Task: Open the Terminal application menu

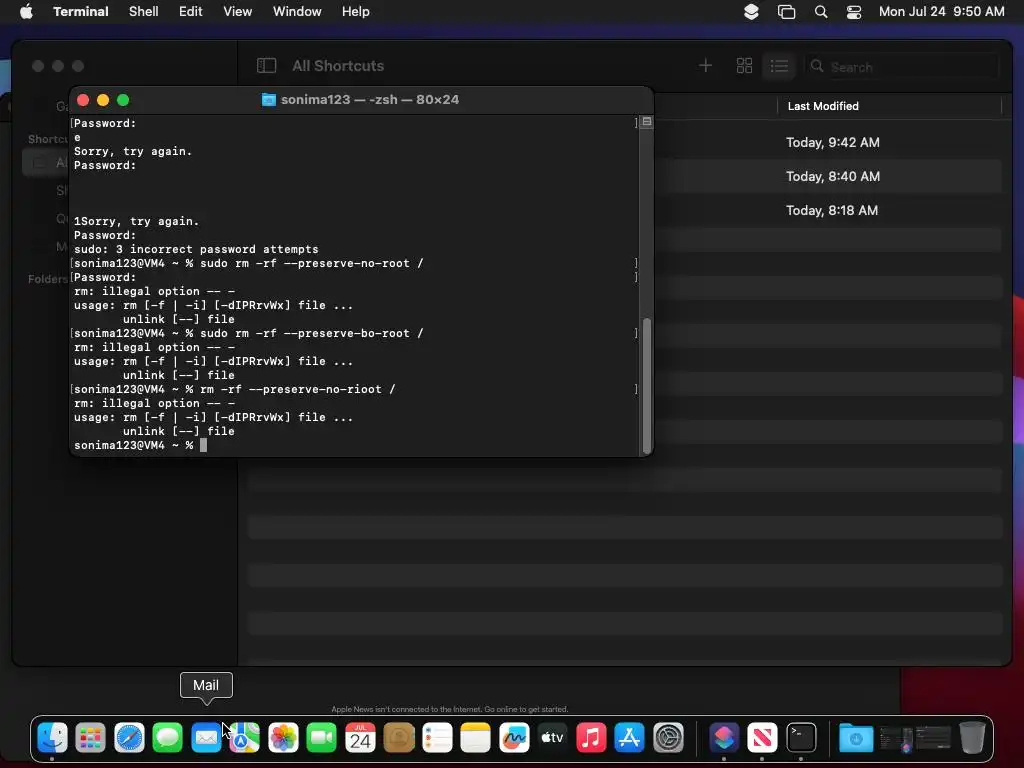Action: pos(81,12)
